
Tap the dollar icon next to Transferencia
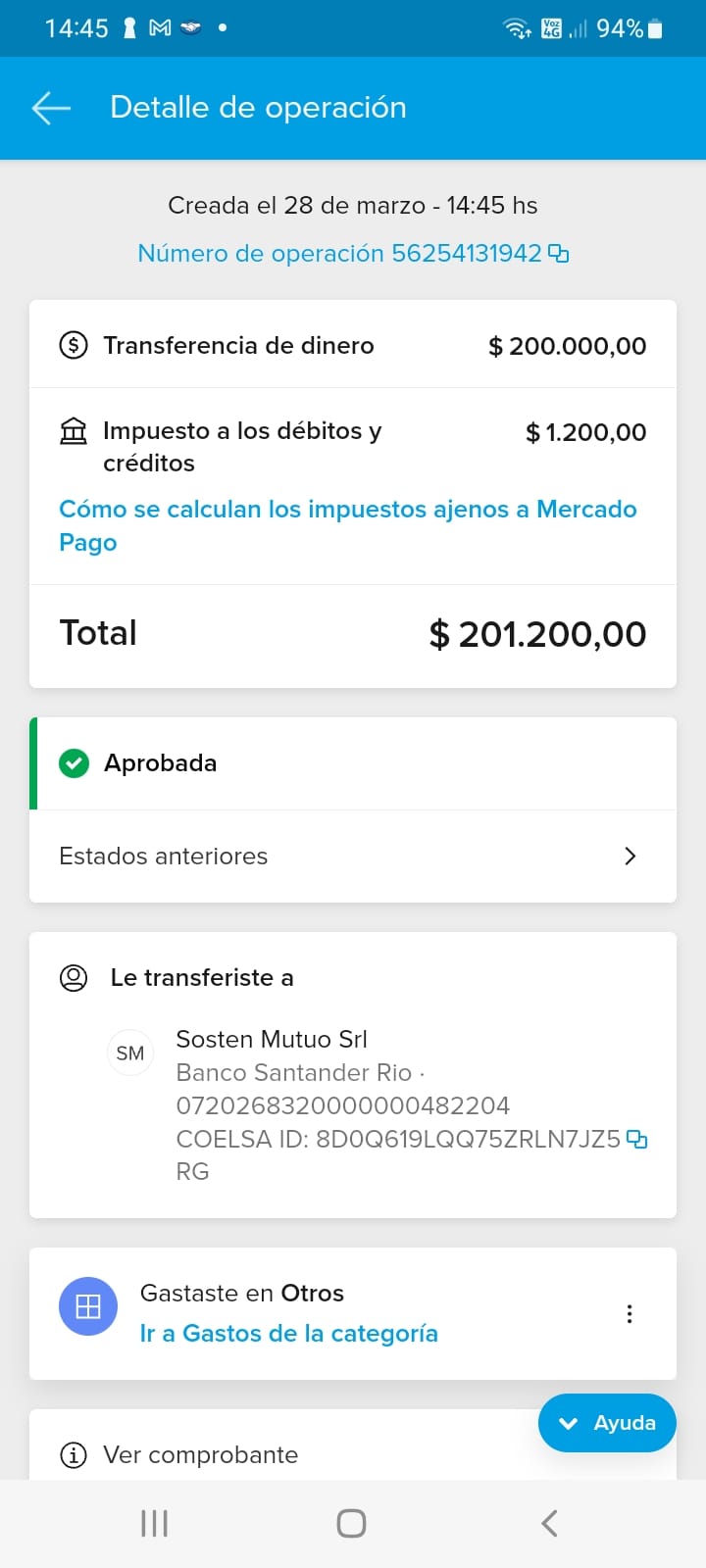coord(74,345)
